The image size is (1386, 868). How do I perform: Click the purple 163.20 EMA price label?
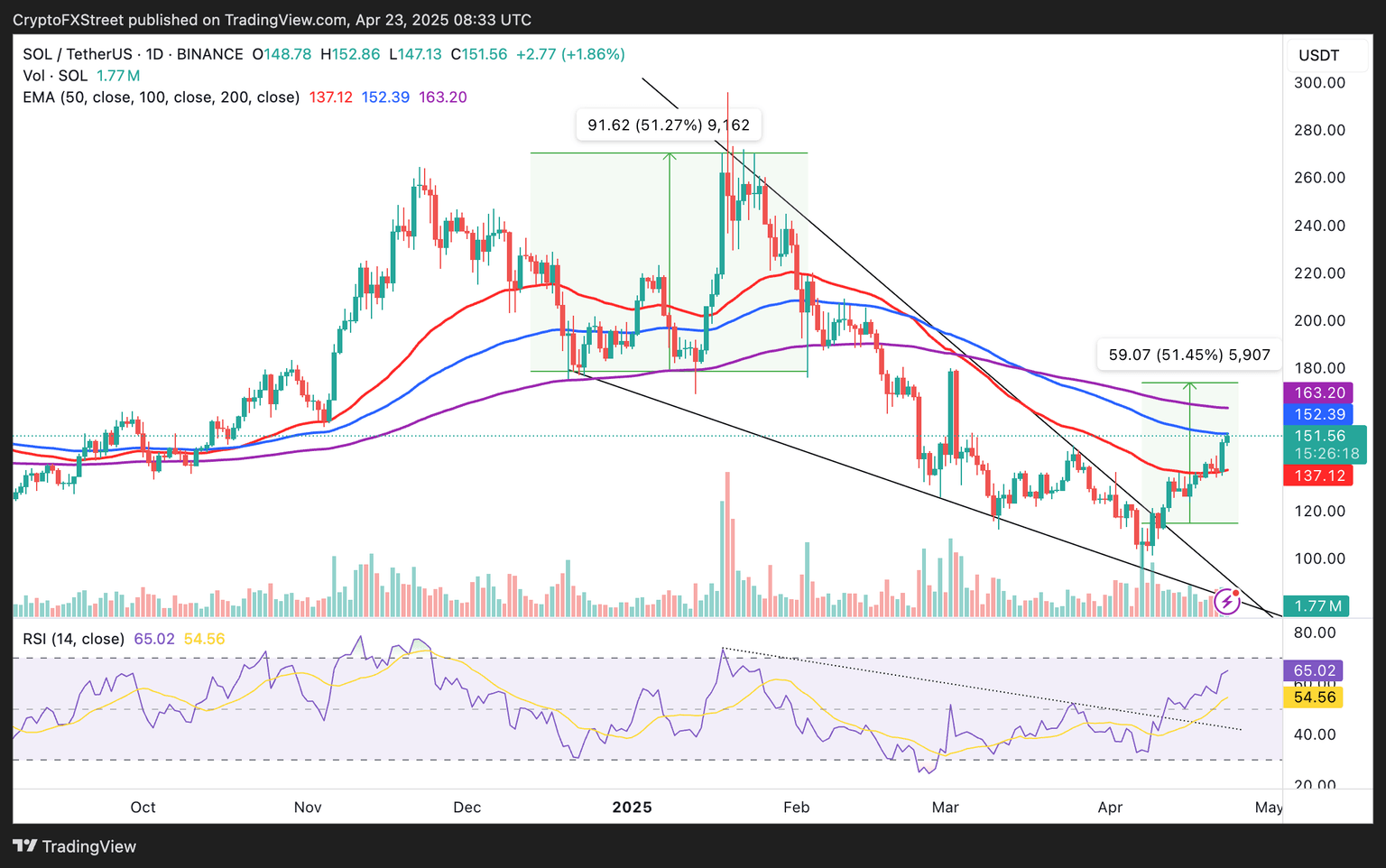(1318, 392)
